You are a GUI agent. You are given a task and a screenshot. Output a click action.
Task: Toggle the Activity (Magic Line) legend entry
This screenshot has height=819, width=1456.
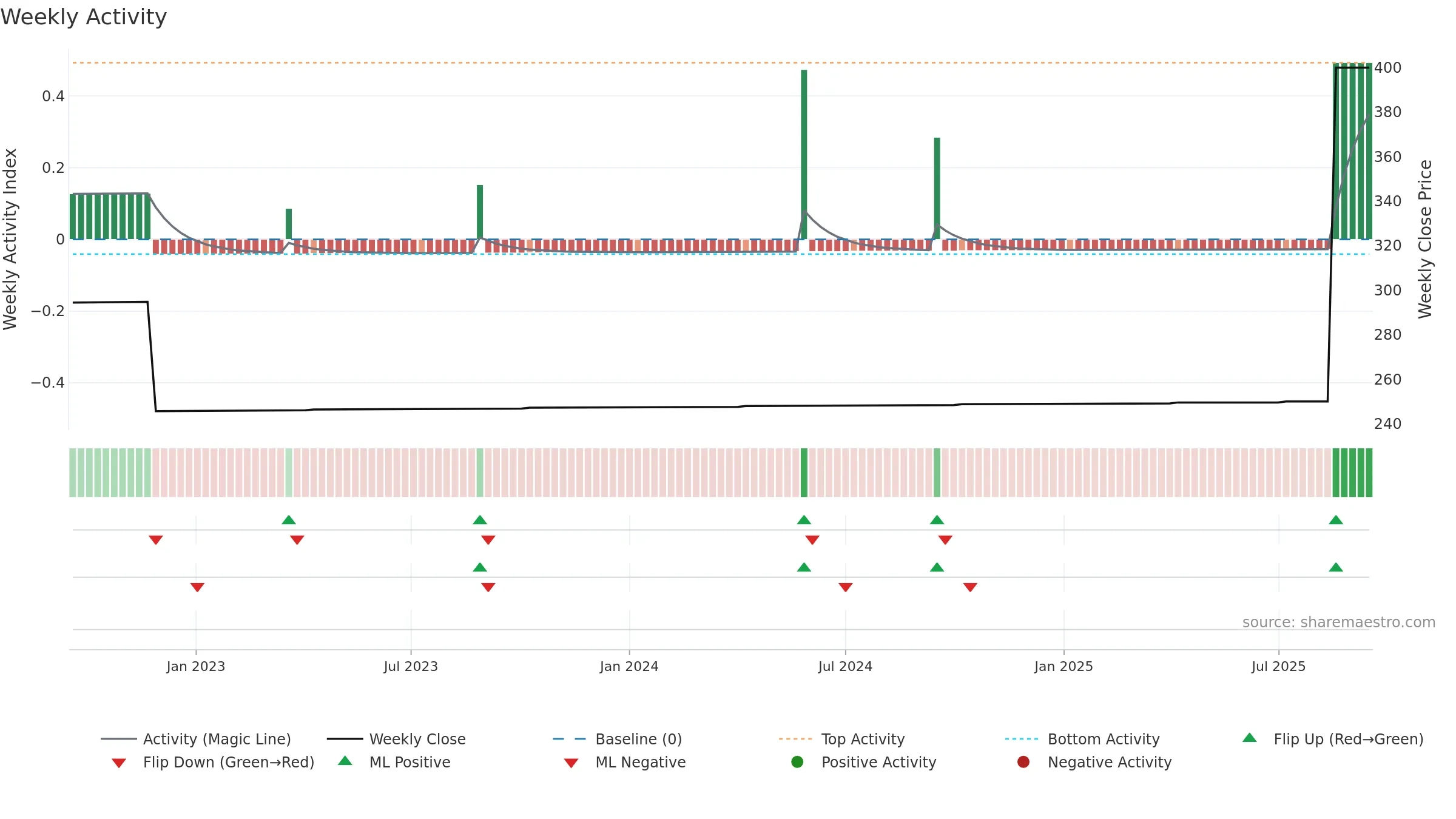click(x=195, y=739)
